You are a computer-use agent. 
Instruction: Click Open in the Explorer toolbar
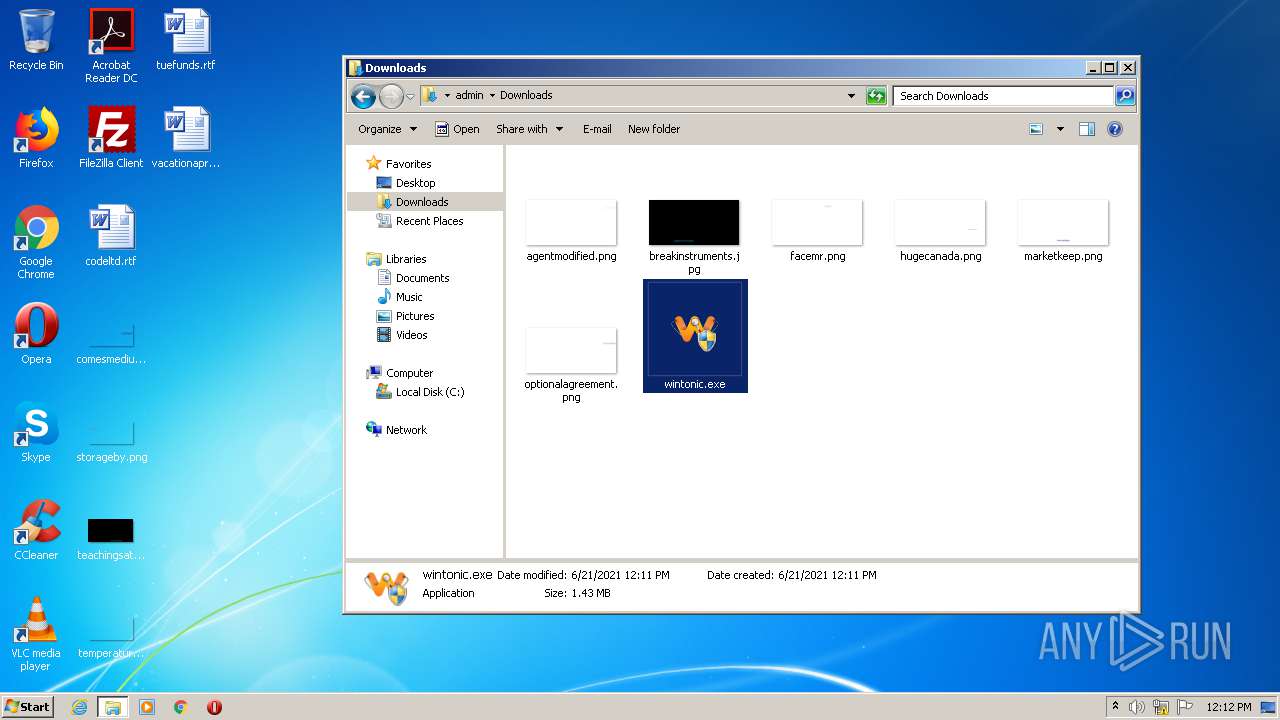(457, 129)
